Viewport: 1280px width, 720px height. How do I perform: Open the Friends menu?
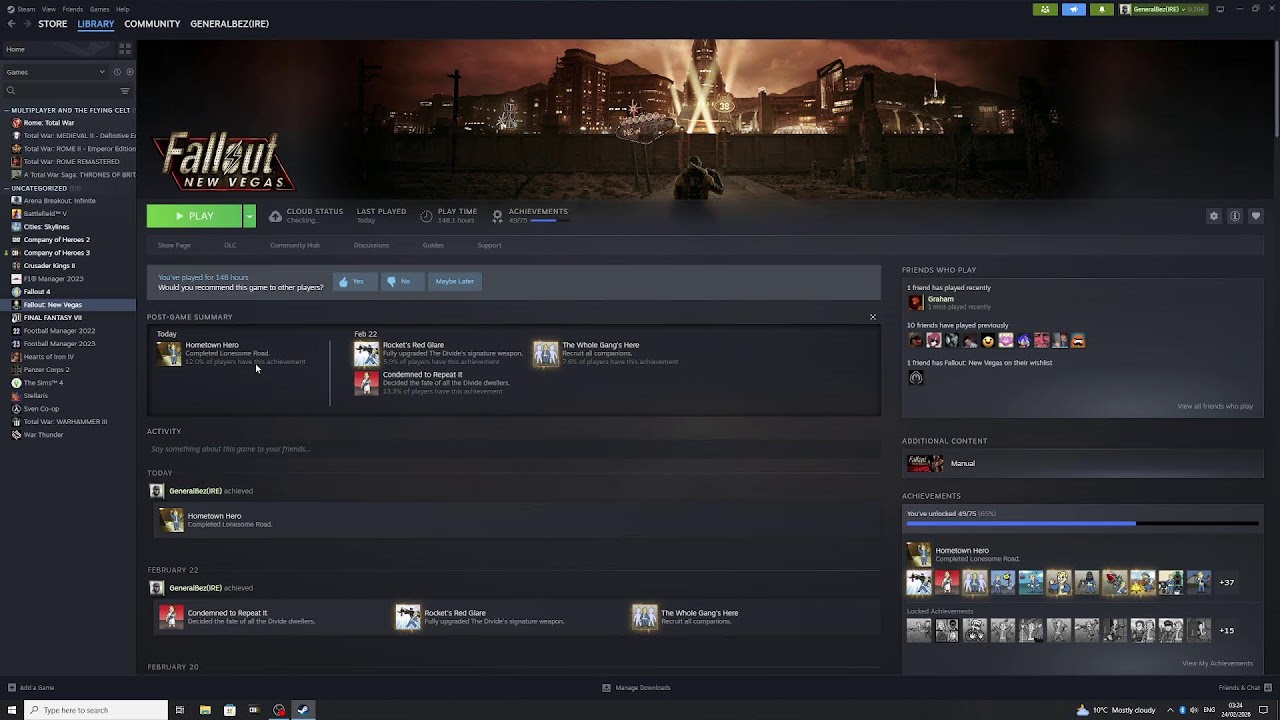72,9
